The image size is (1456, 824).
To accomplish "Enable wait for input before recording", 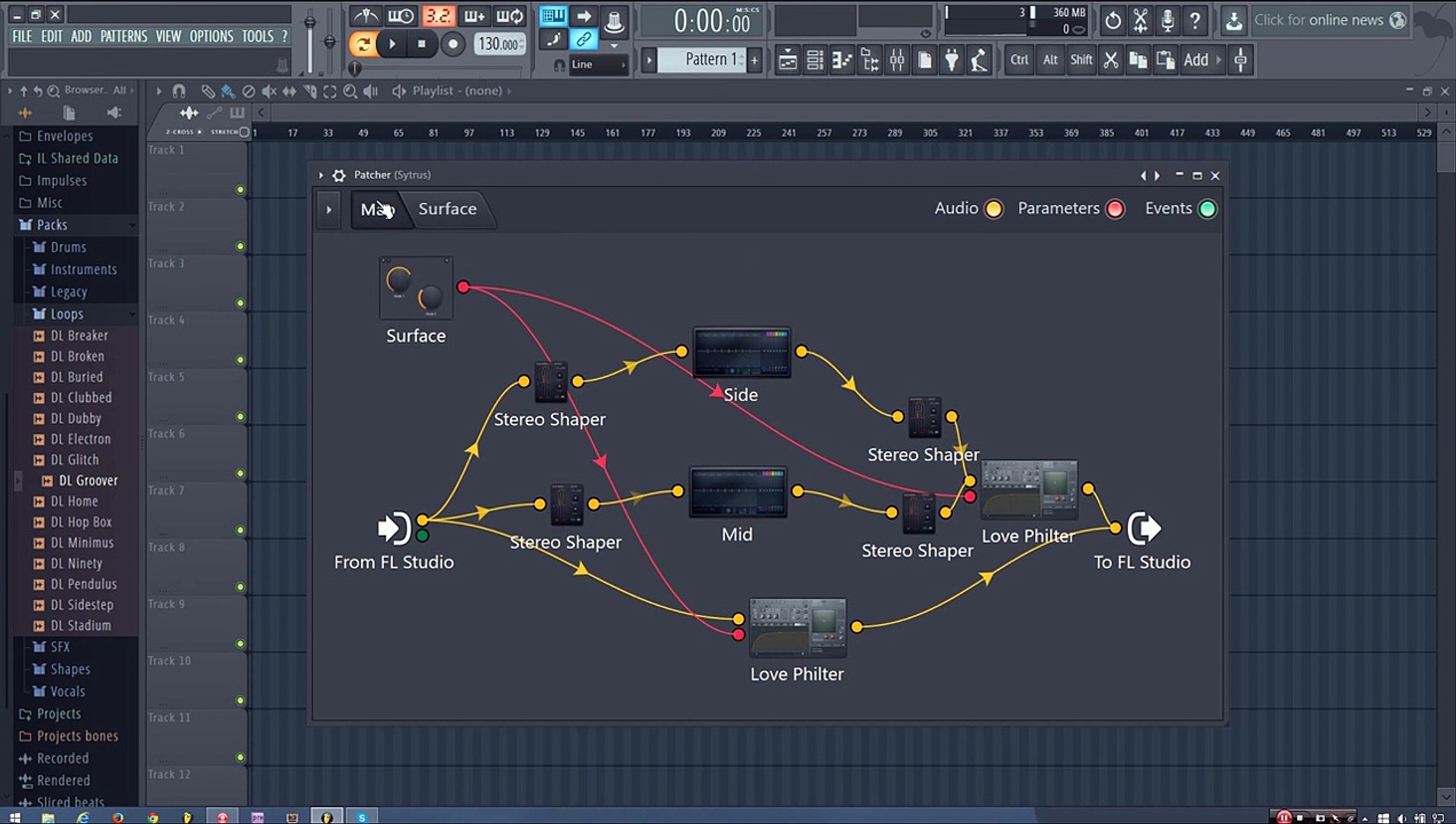I will (x=401, y=16).
